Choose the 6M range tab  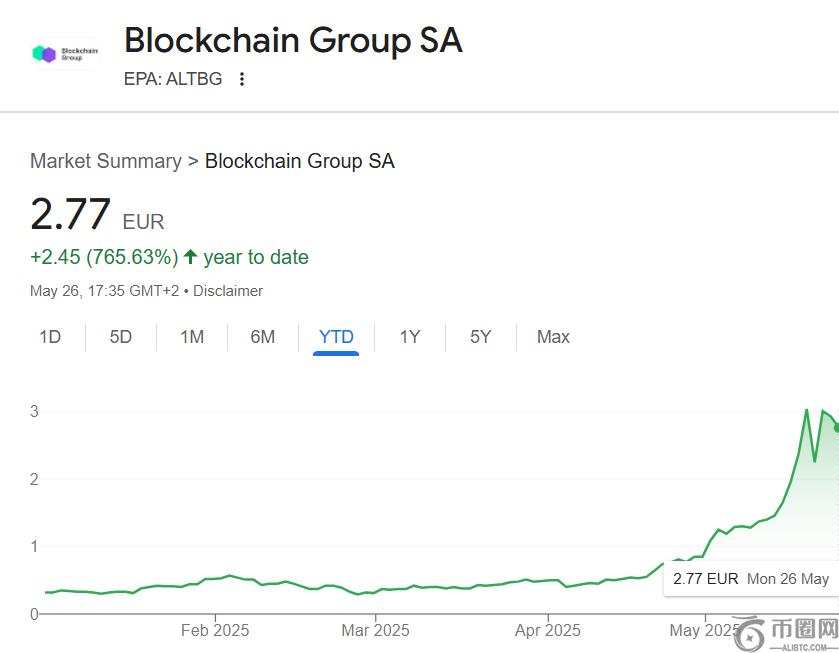click(x=263, y=337)
